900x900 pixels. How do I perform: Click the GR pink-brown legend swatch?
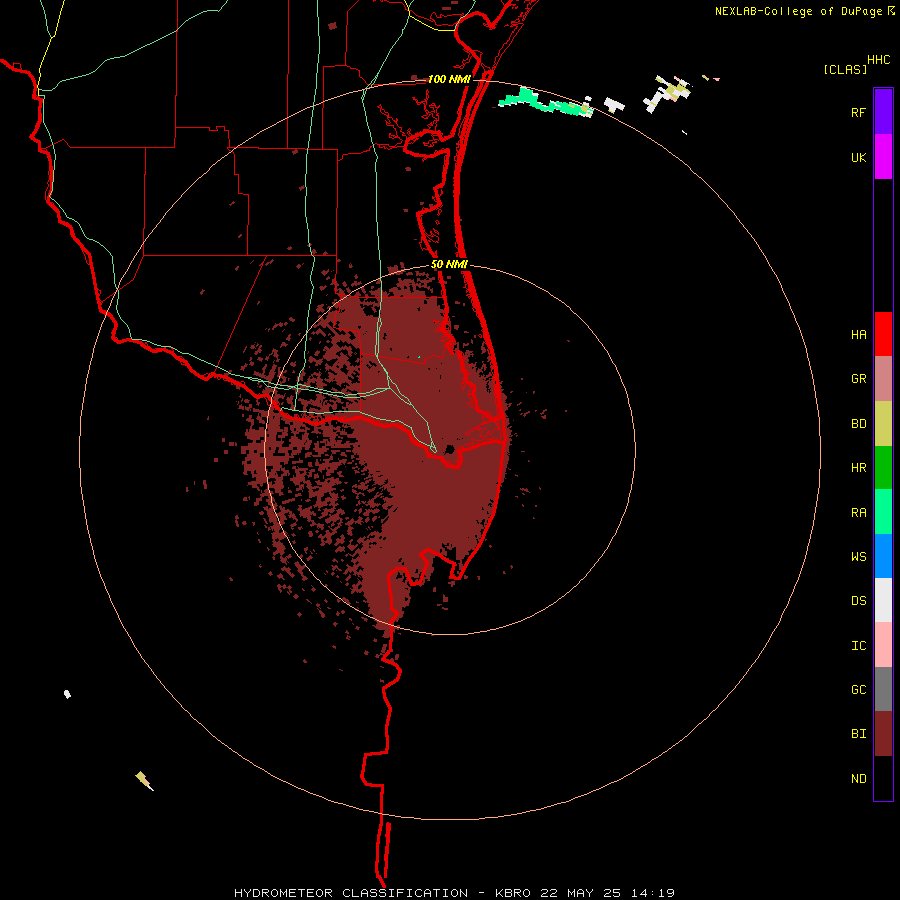(883, 379)
